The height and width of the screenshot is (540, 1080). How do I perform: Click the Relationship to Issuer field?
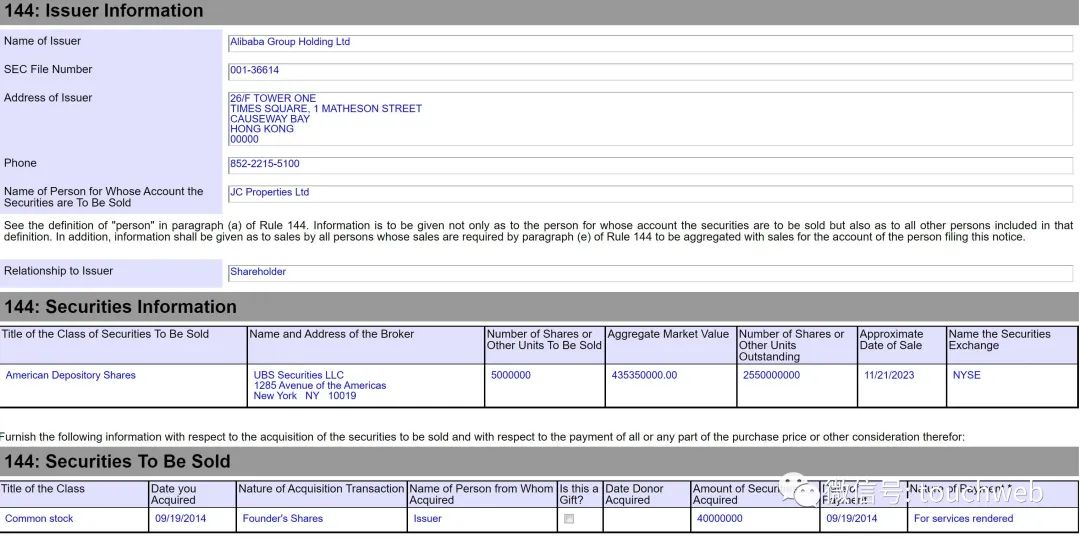[x=650, y=273]
